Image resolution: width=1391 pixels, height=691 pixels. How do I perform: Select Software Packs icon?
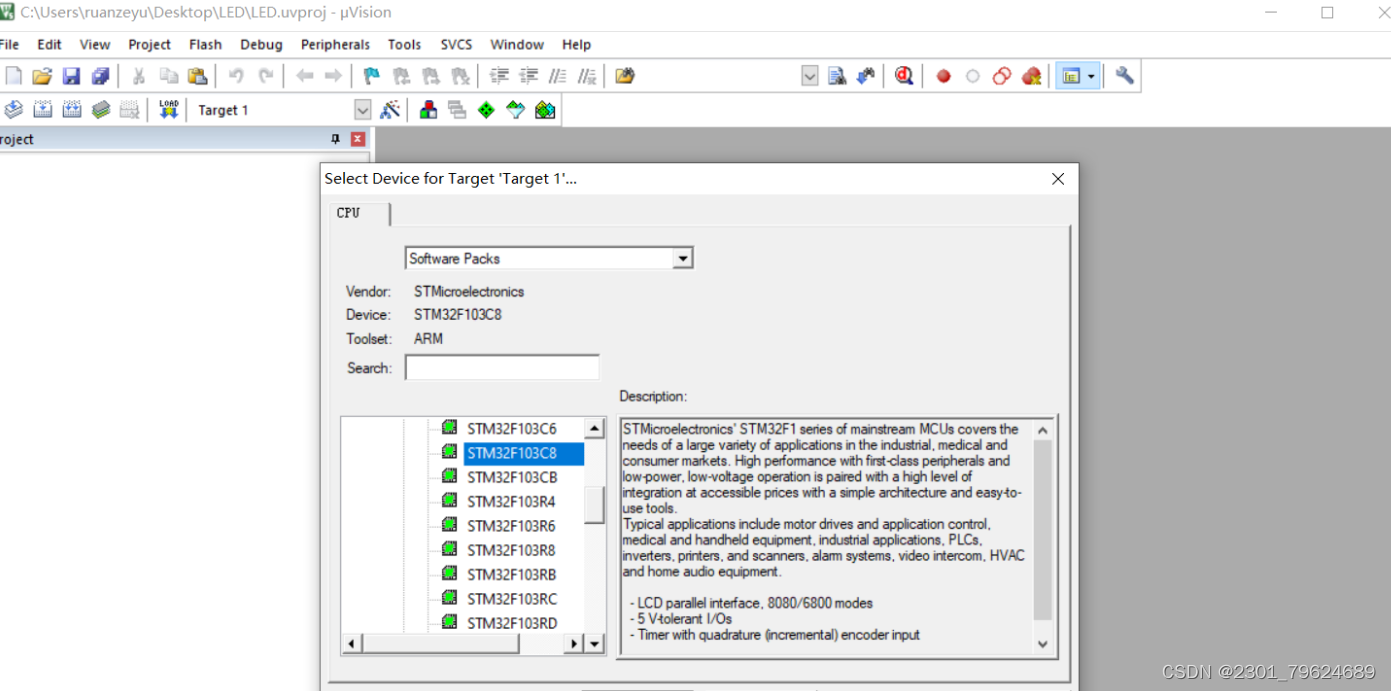[515, 110]
